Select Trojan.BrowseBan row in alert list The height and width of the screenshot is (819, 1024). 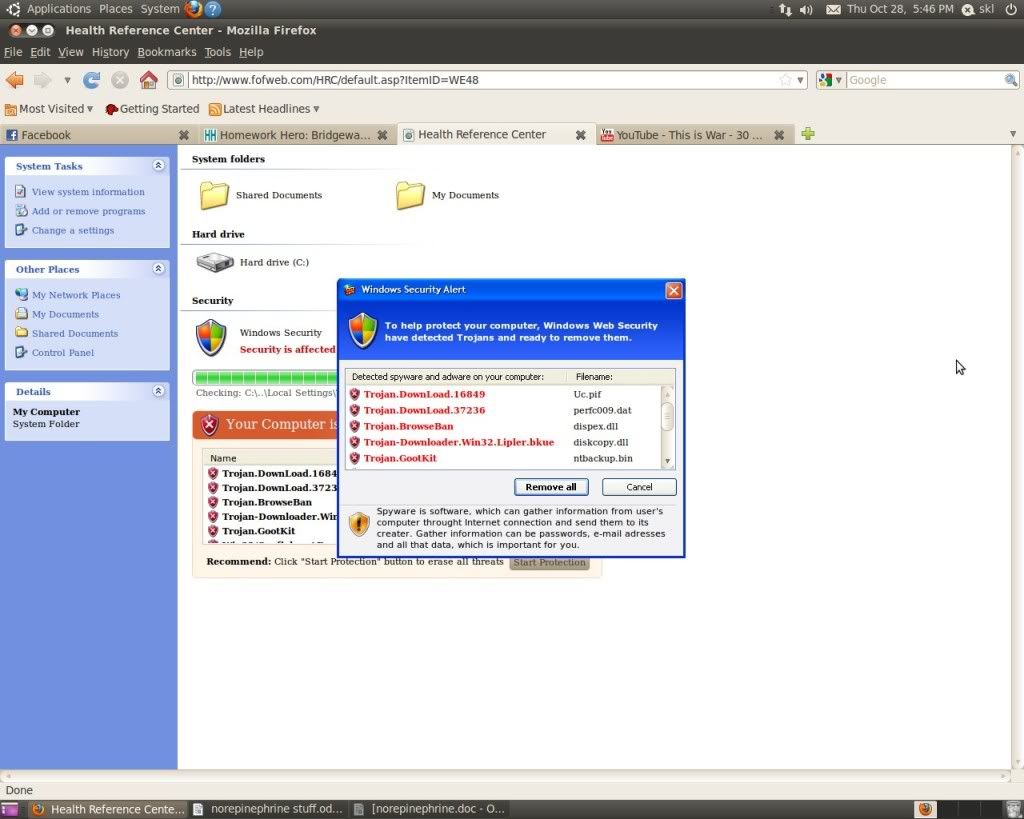click(504, 426)
